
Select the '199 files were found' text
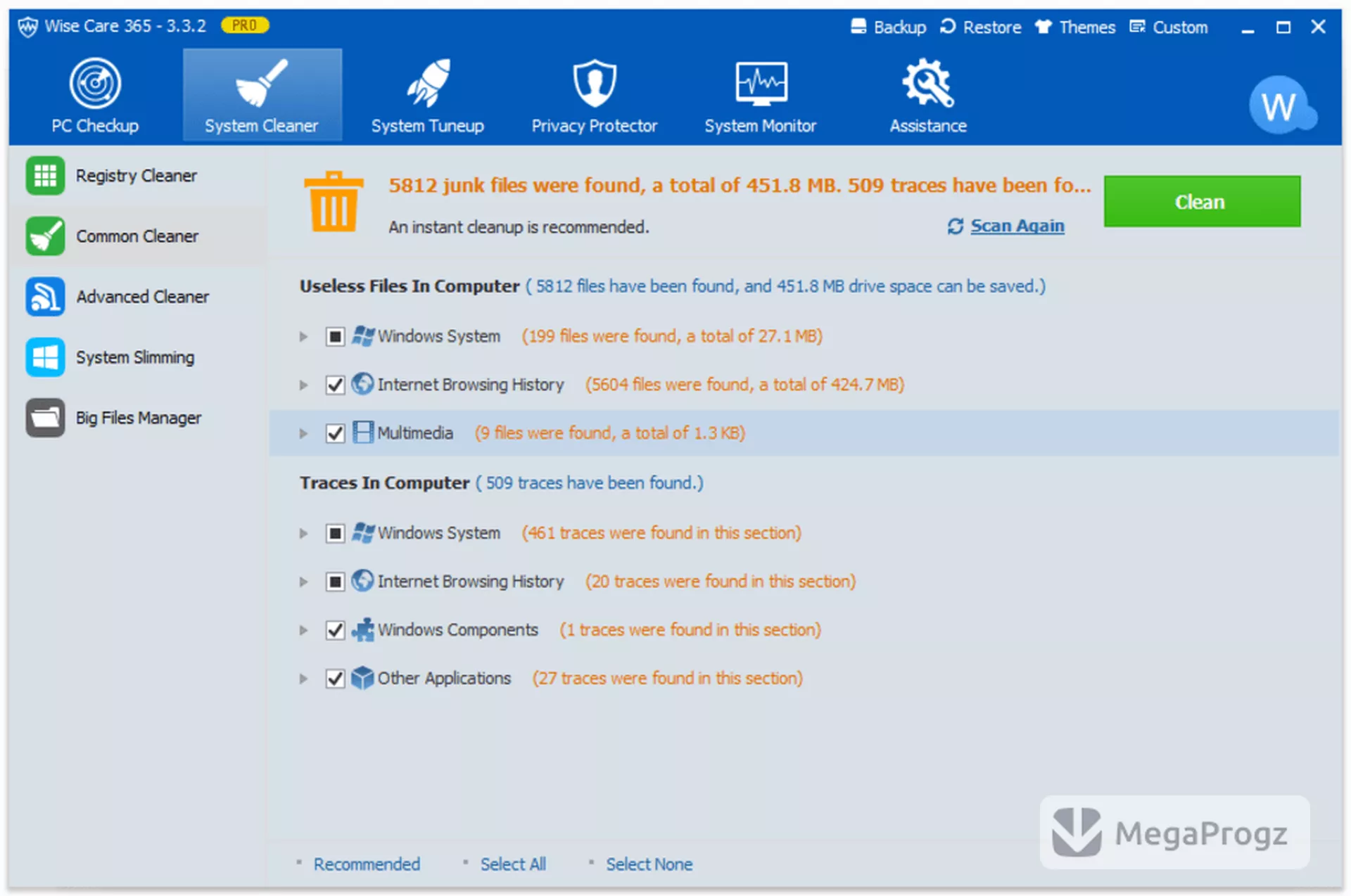671,336
